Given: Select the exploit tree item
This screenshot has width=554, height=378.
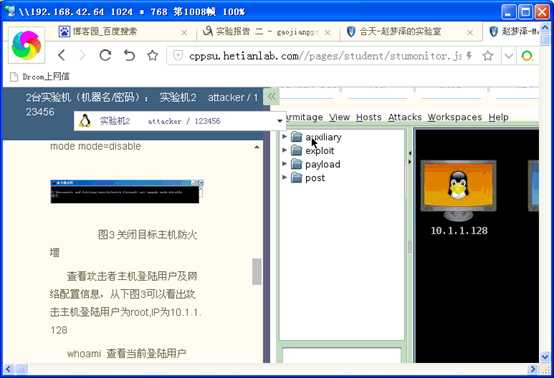Looking at the screenshot, I should [x=319, y=151].
